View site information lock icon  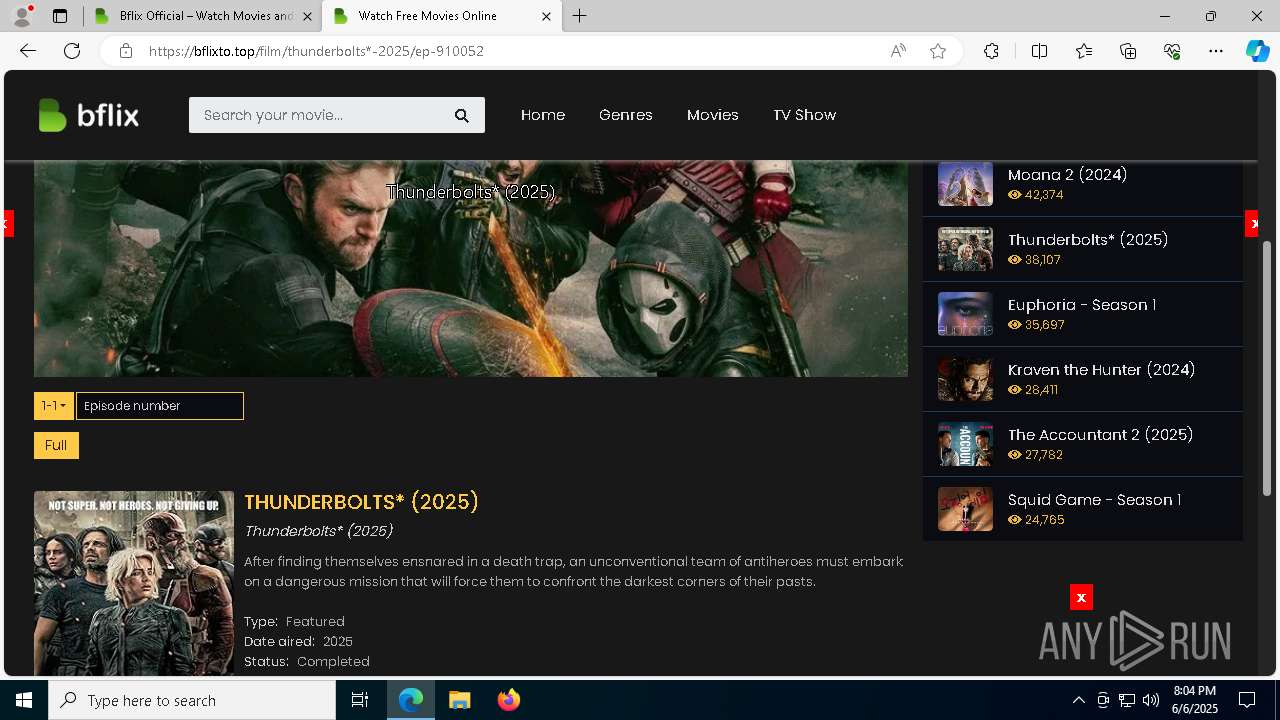coord(125,51)
